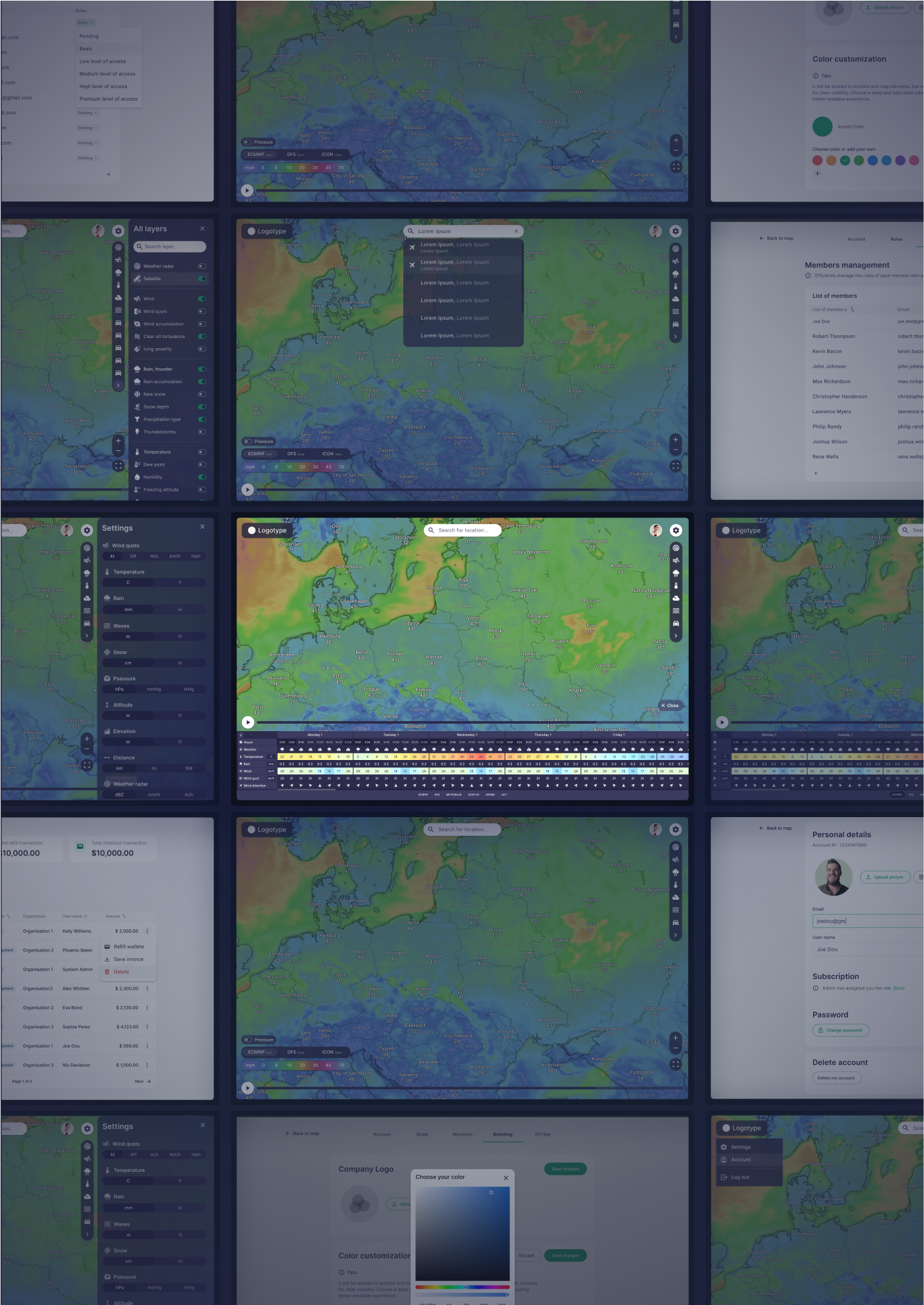Select Log out in the Logotype menu
924x1305 pixels.
tap(740, 1177)
